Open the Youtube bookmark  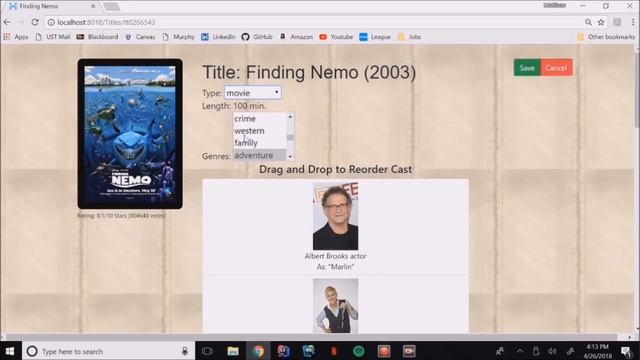336,37
